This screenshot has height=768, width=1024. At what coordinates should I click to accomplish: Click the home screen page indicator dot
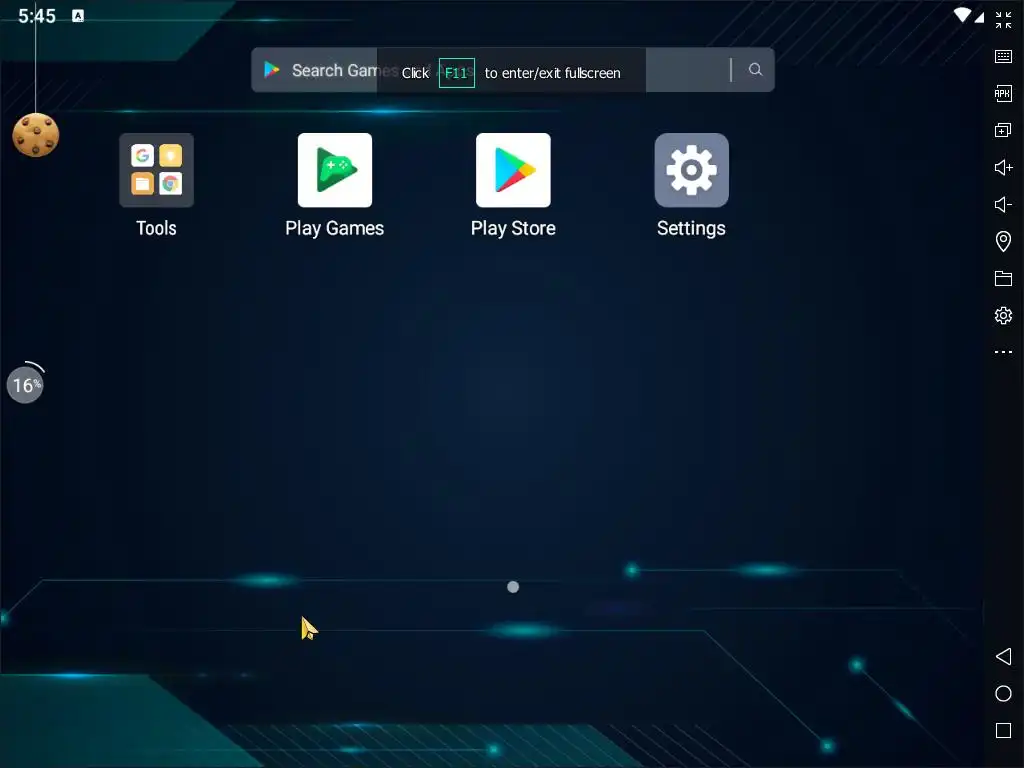(x=513, y=587)
